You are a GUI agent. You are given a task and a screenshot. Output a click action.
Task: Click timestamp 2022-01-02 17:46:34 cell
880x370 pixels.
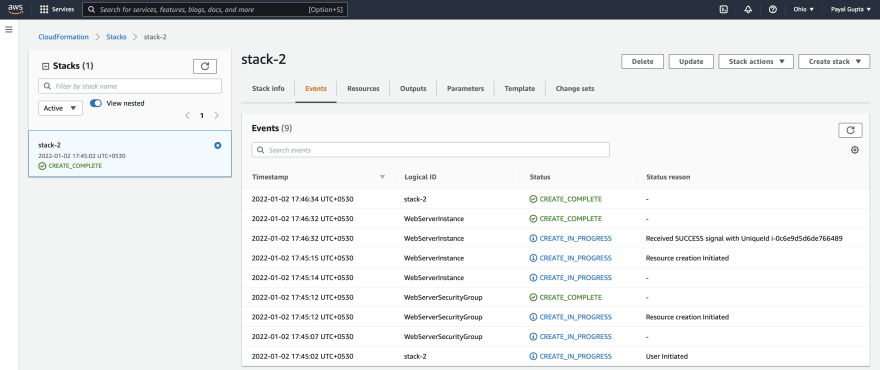pos(302,199)
